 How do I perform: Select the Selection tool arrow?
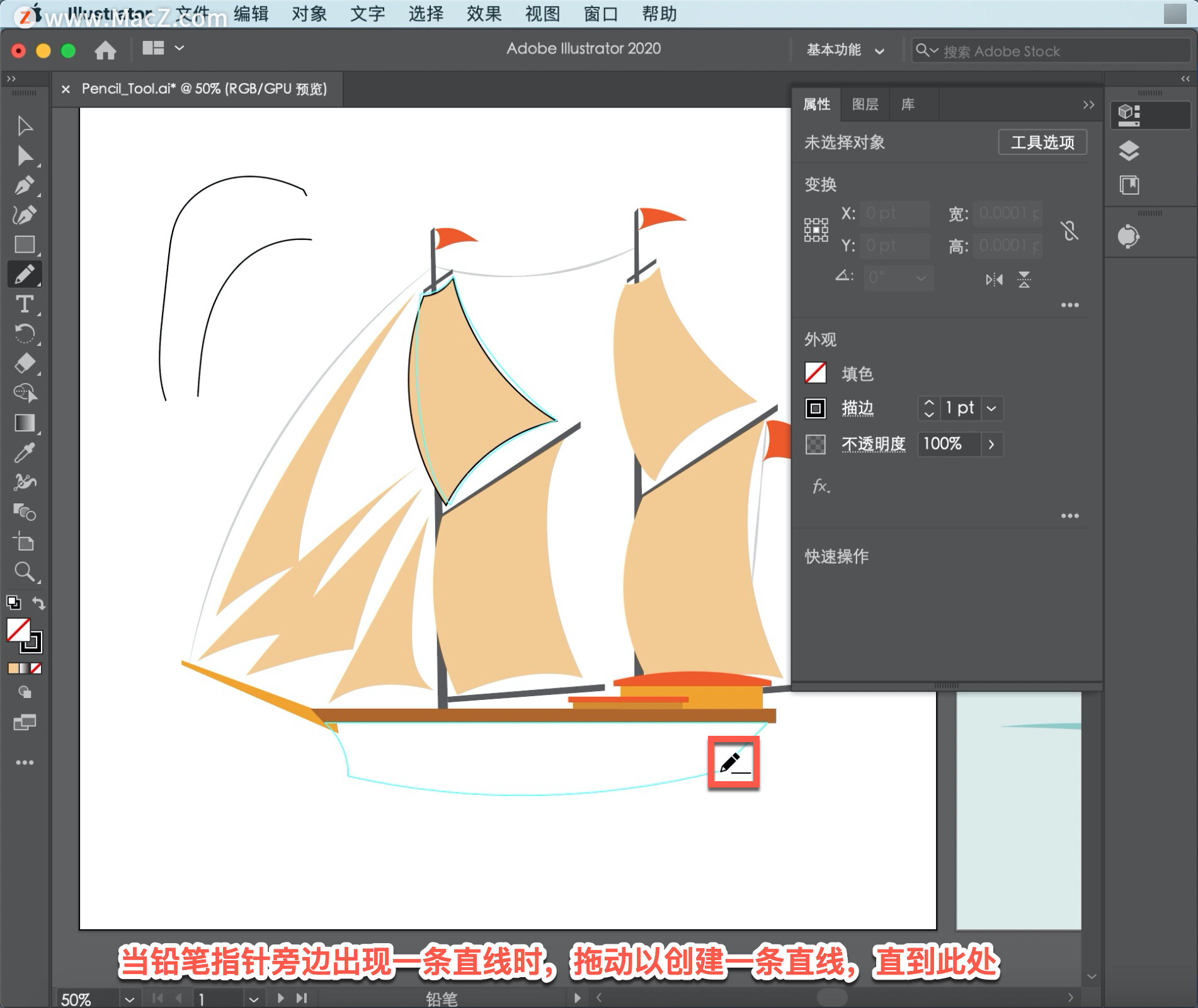click(25, 126)
